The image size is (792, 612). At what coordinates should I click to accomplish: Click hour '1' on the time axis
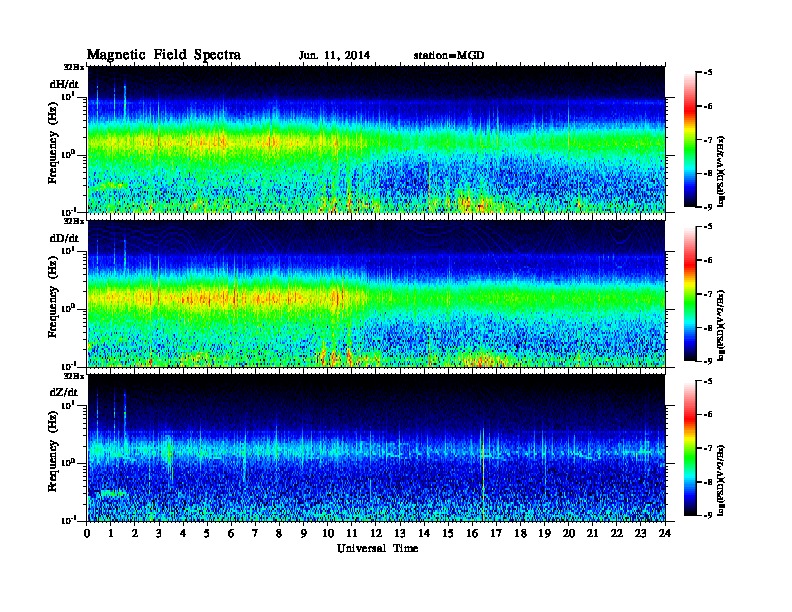point(111,533)
